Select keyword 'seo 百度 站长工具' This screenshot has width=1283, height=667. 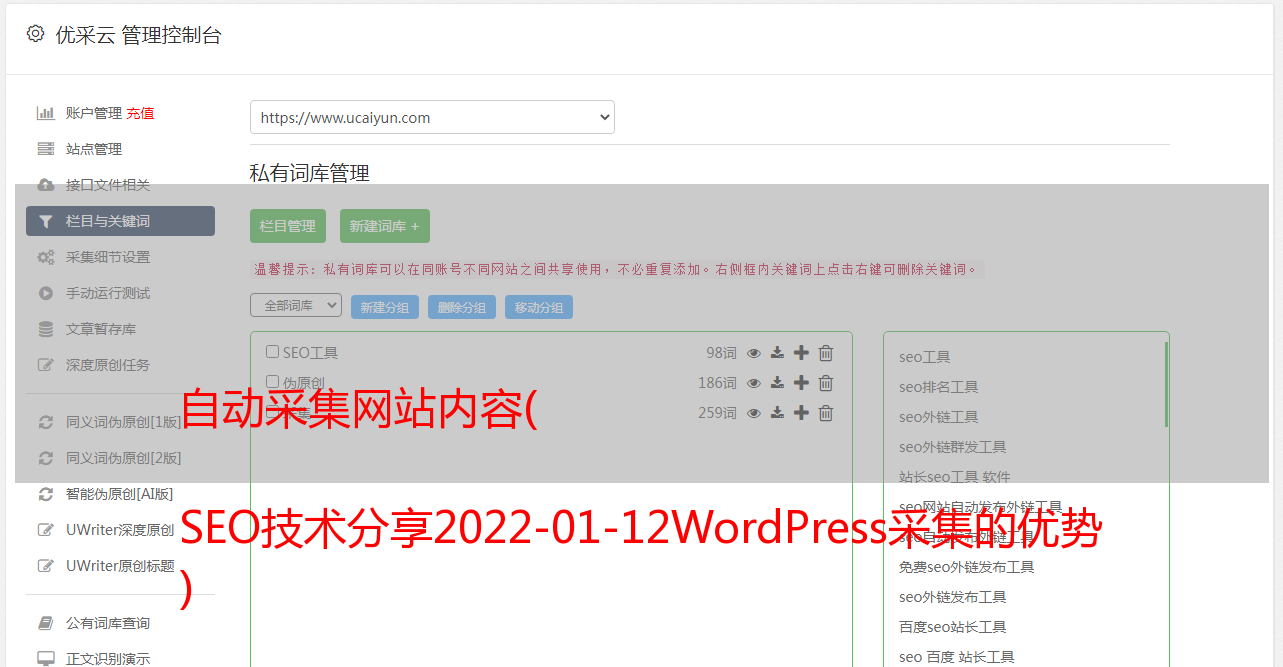957,657
